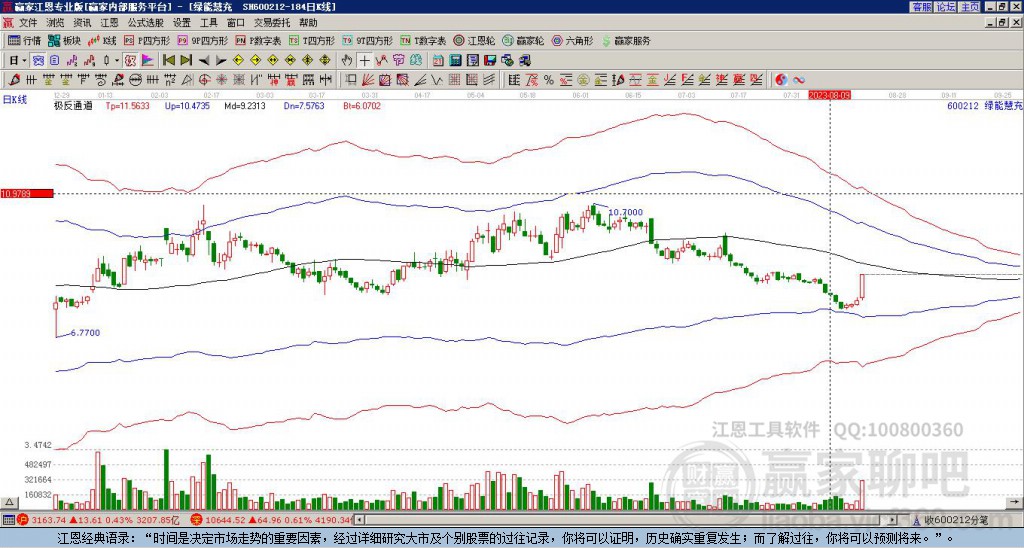Click the 行情 toolbar button
The height and width of the screenshot is (548, 1024).
(25, 40)
